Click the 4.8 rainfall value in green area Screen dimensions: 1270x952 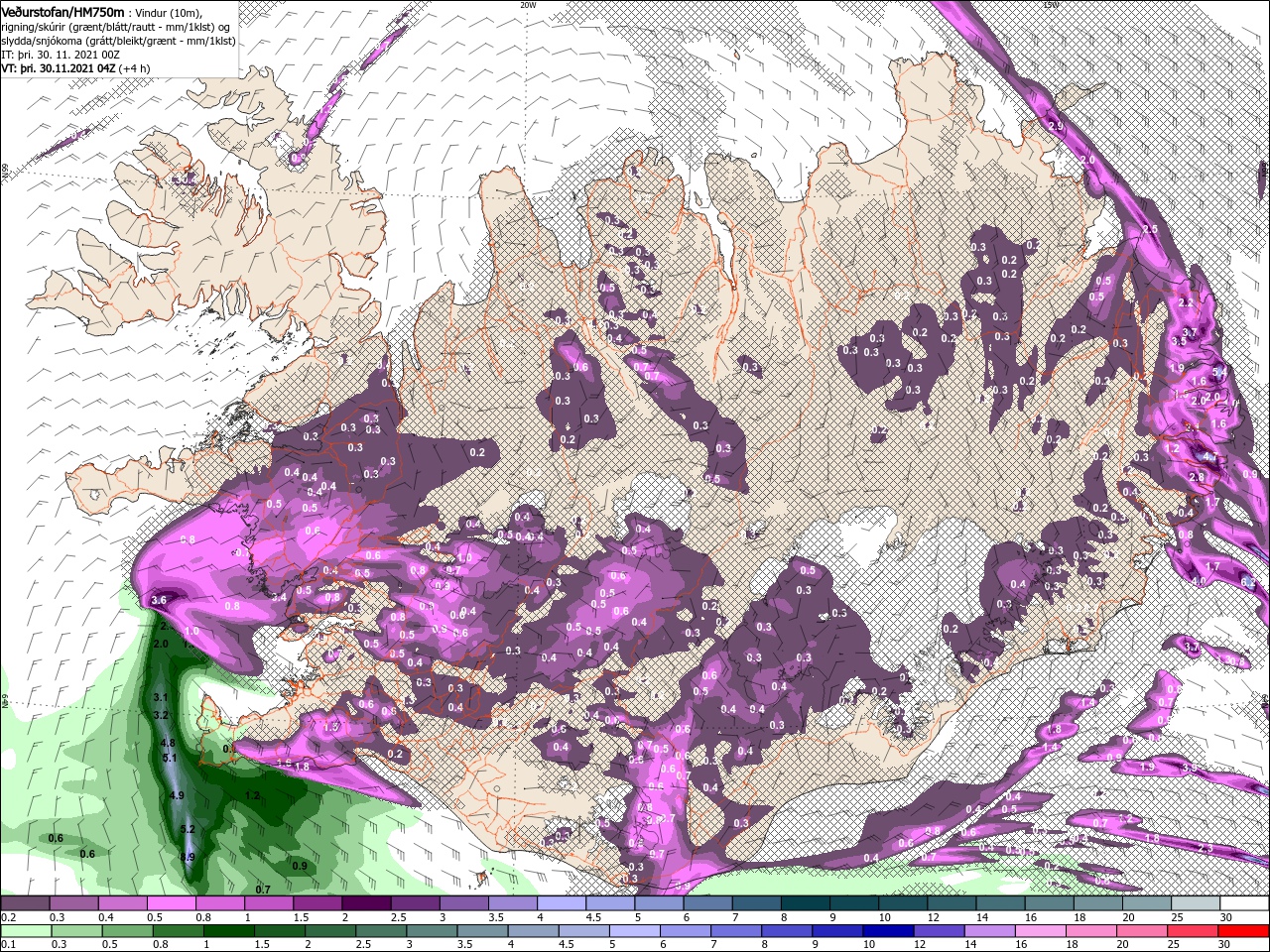(167, 744)
